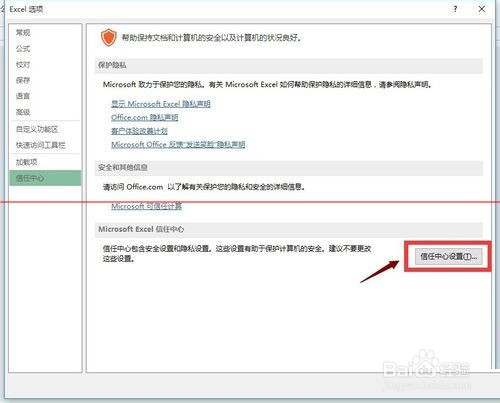Open the 客户体验改善计划 link
Viewport: 500px width, 403px height.
(139, 131)
